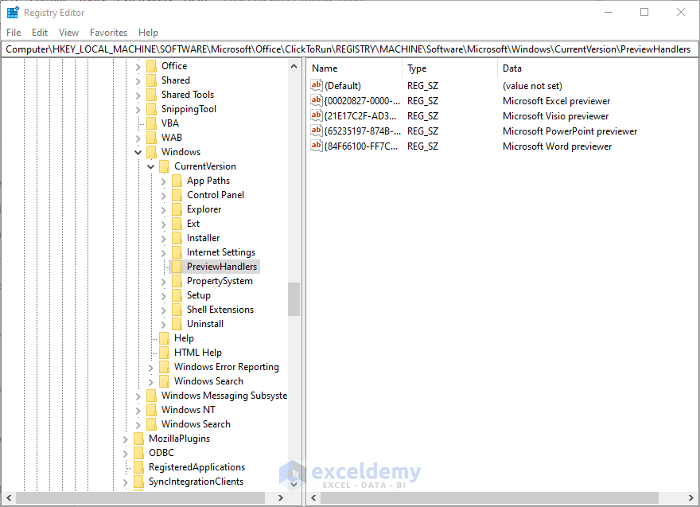Image resolution: width=700 pixels, height=507 pixels.
Task: Click the Installer folder icon
Action: (177, 238)
